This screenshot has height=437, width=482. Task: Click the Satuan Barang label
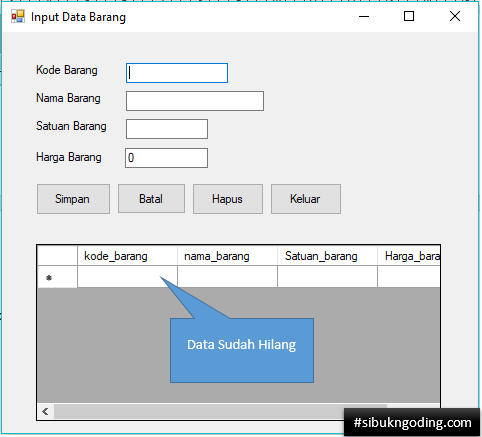(x=71, y=126)
